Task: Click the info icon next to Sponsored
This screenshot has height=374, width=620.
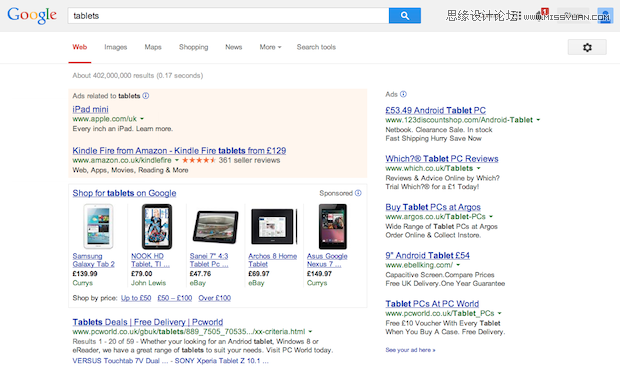Action: [358, 193]
